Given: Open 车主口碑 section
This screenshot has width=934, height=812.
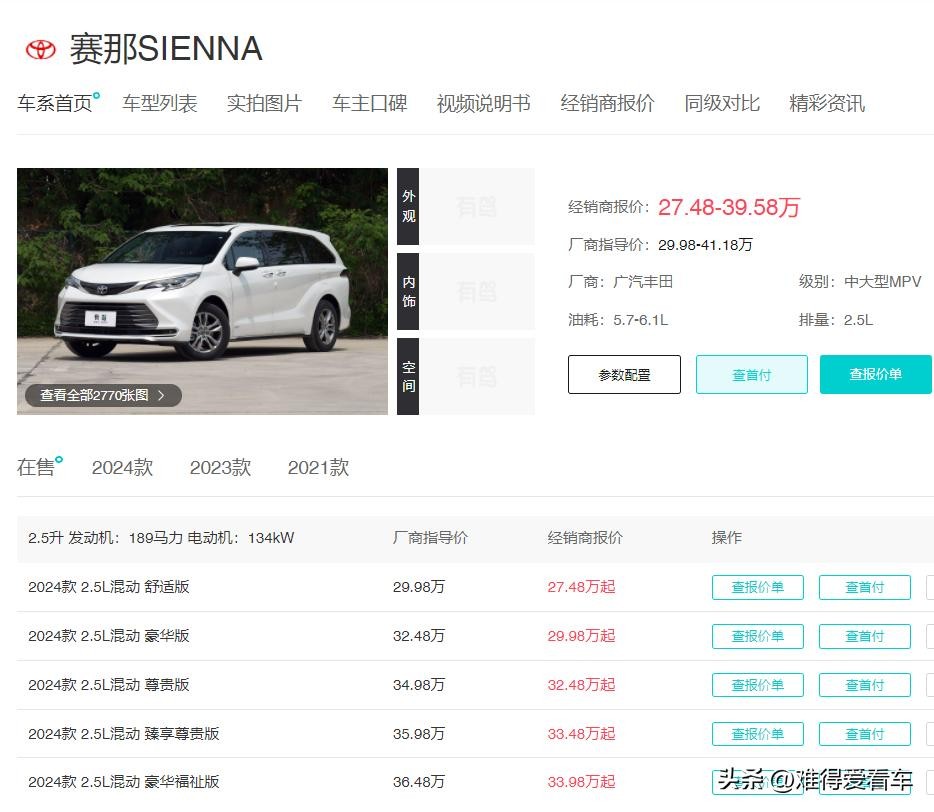Looking at the screenshot, I should (x=369, y=103).
